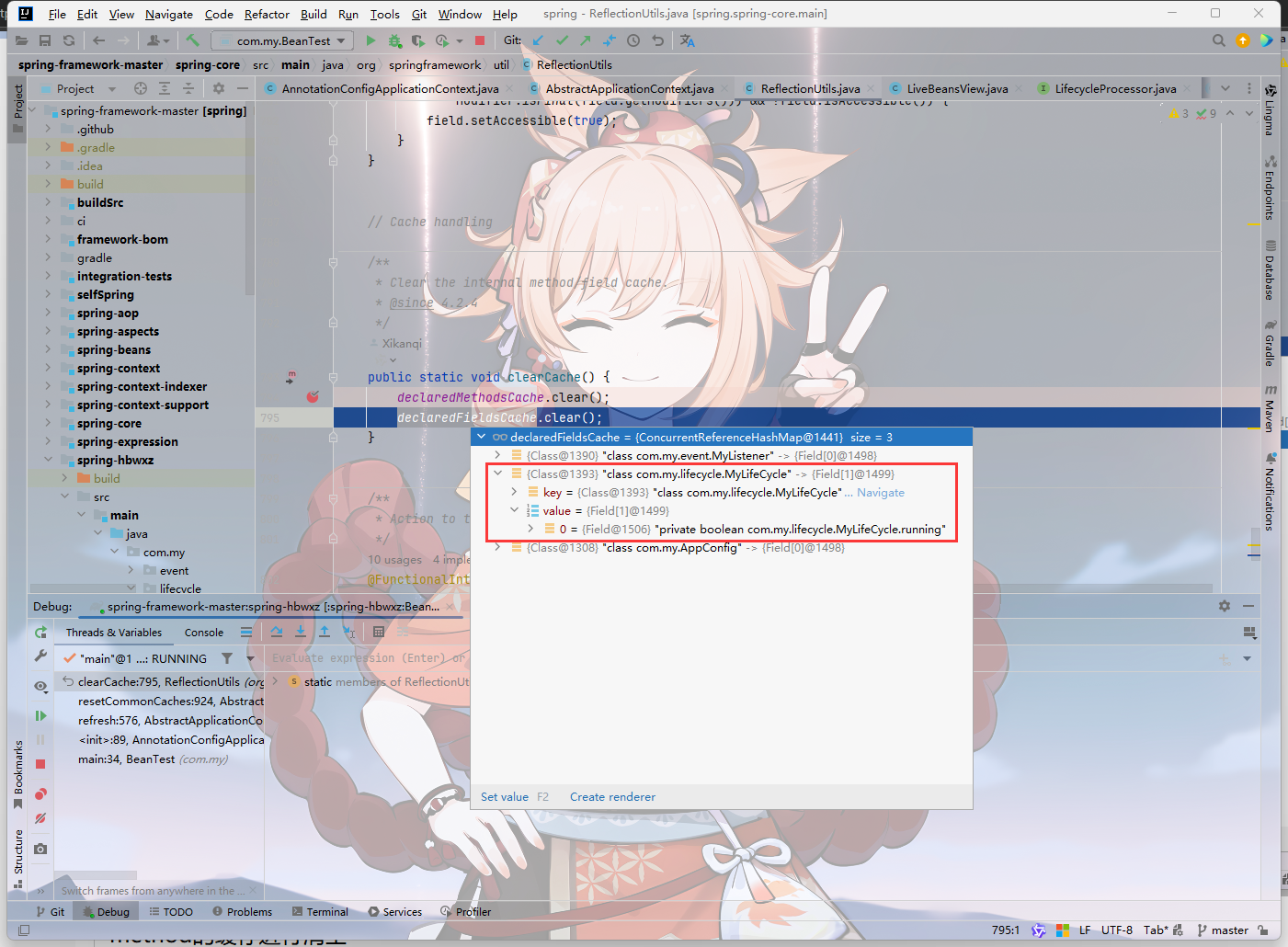This screenshot has width=1288, height=947.
Task: Click spring-core breadcrumb in navigation bar
Action: coord(208,64)
